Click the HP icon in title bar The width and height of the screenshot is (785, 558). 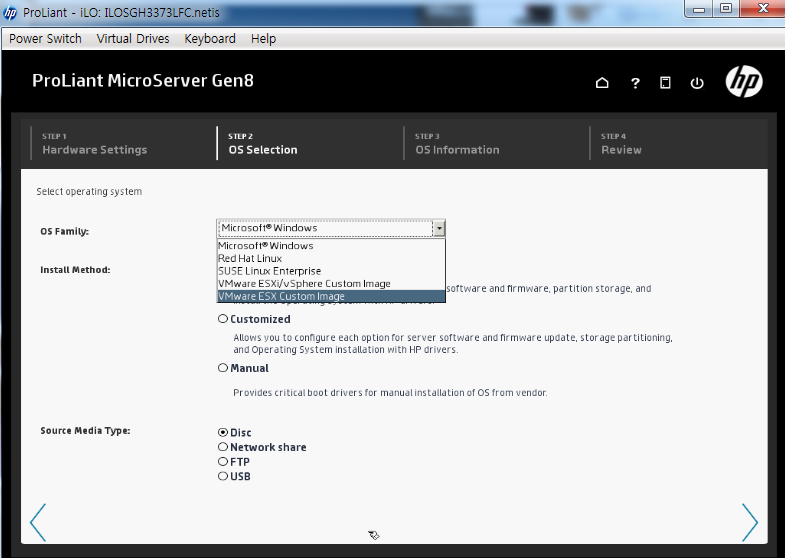coord(10,13)
